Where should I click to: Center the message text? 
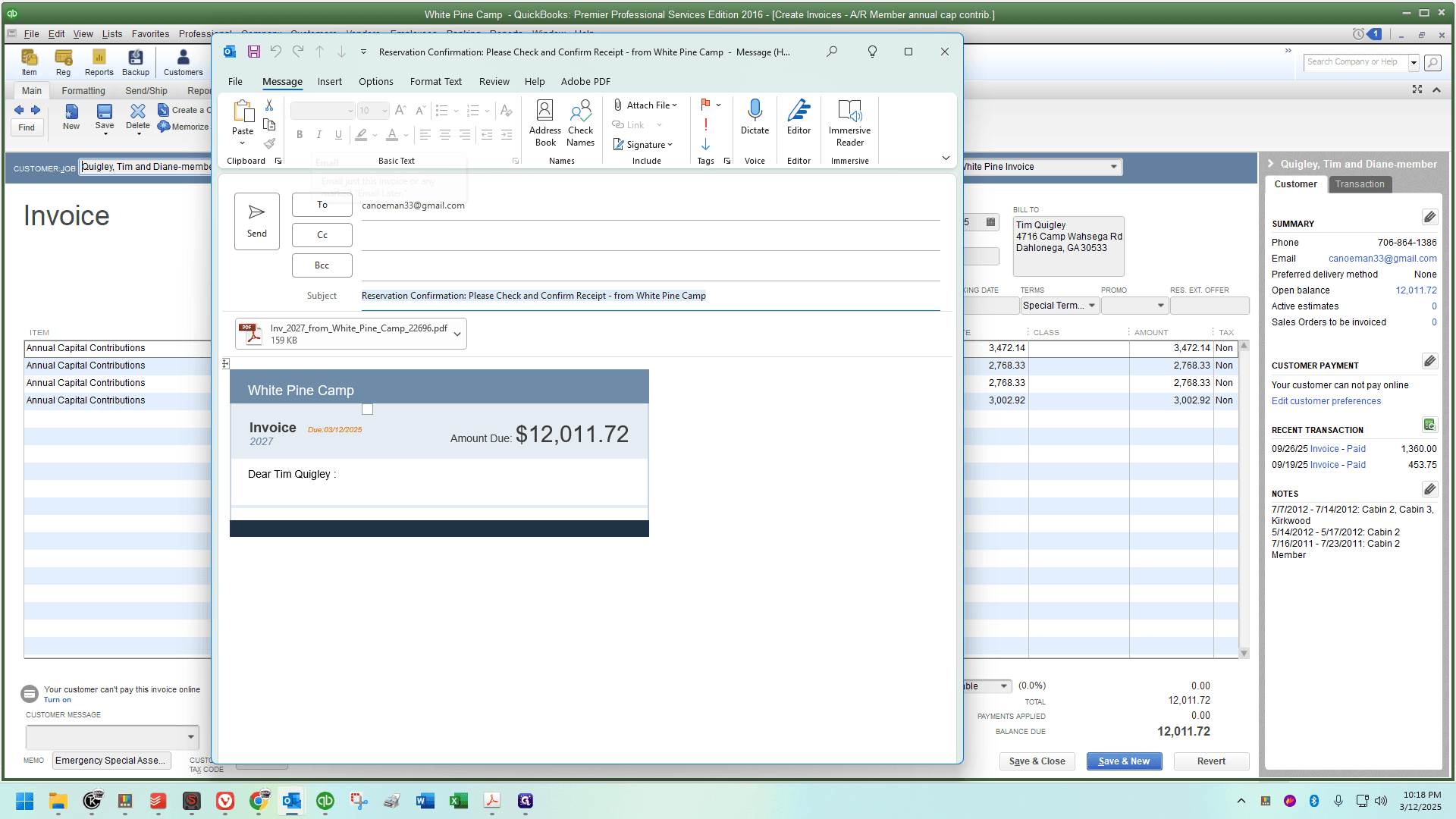445,135
